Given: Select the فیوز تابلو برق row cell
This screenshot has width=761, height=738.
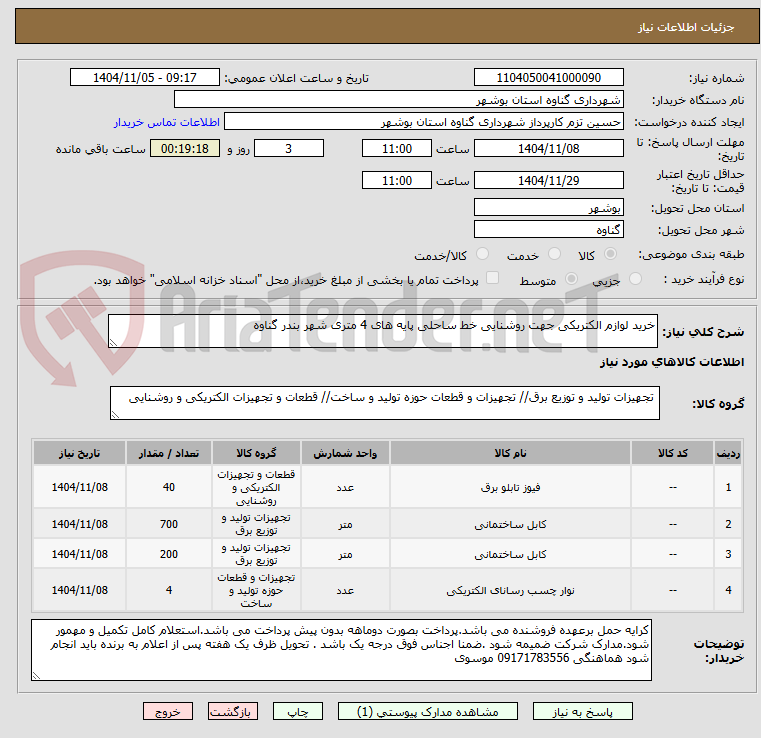Looking at the screenshot, I should [x=510, y=487].
